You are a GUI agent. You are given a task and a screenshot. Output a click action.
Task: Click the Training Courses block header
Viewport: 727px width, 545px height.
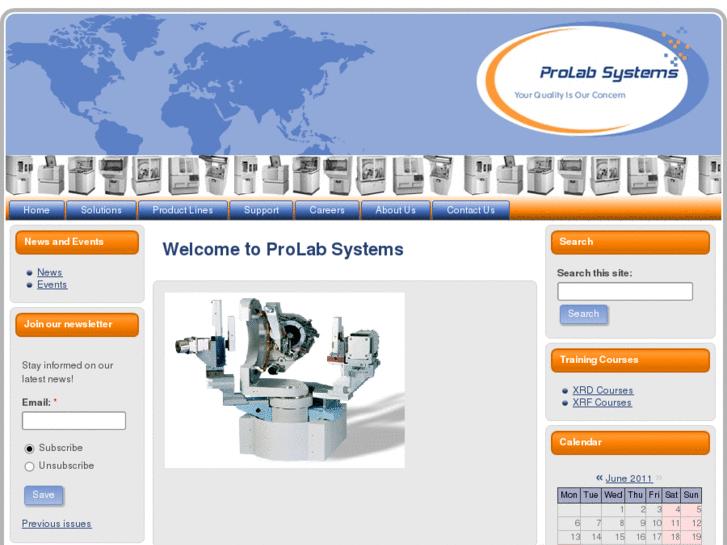click(x=630, y=360)
